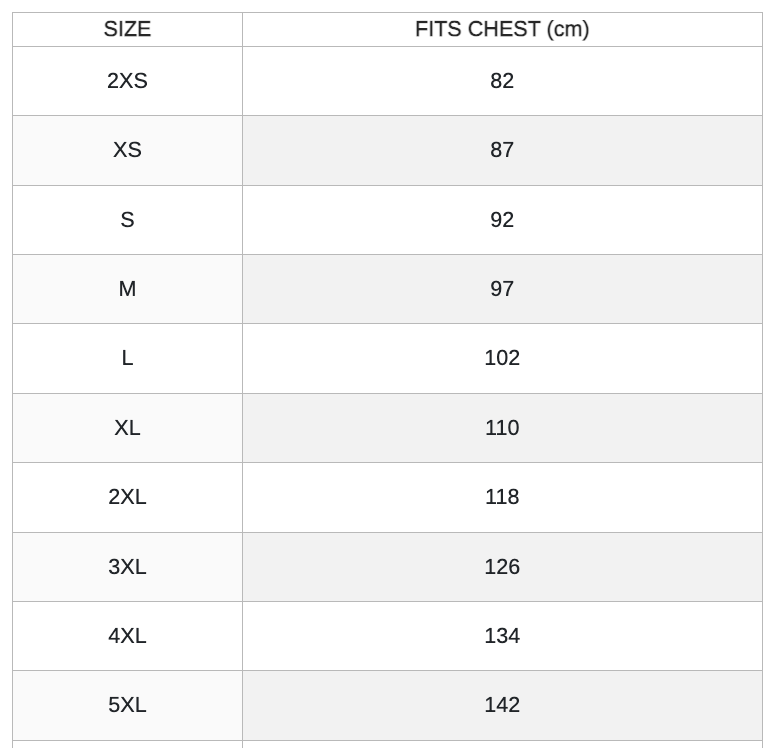Viewport: 782px width, 748px height.
Task: Select the L size cell
Action: (x=127, y=358)
